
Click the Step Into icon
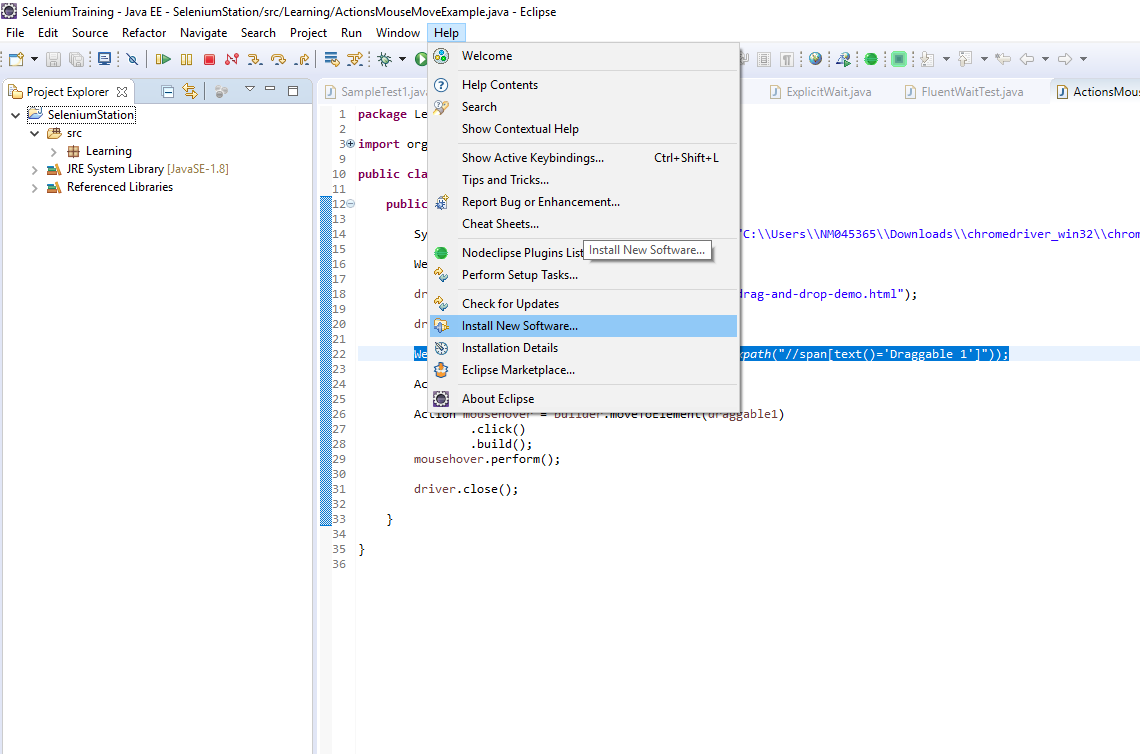pos(254,59)
